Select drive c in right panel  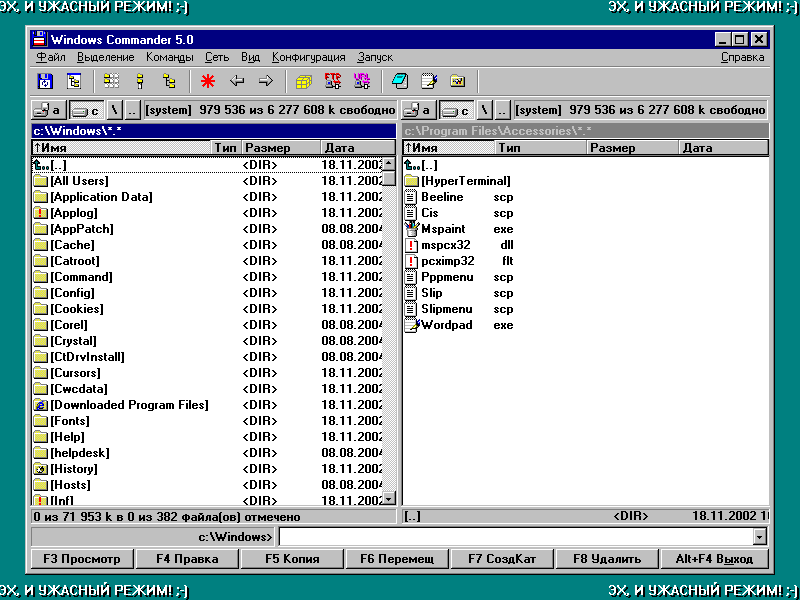(x=457, y=110)
